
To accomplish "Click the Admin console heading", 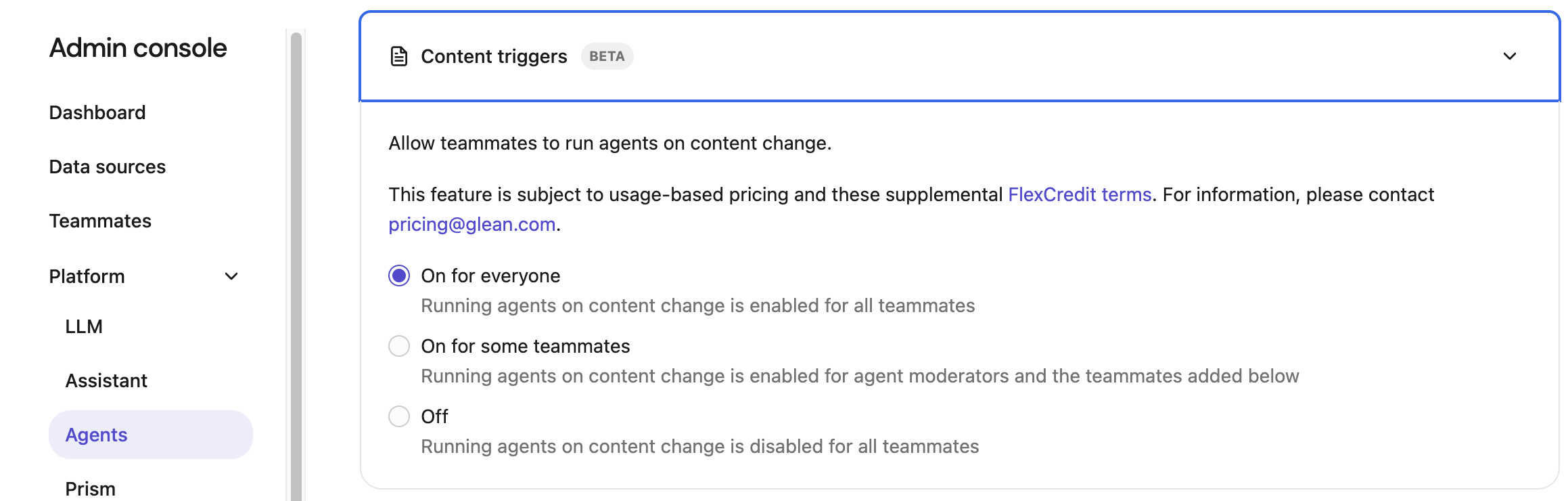I will pos(138,48).
